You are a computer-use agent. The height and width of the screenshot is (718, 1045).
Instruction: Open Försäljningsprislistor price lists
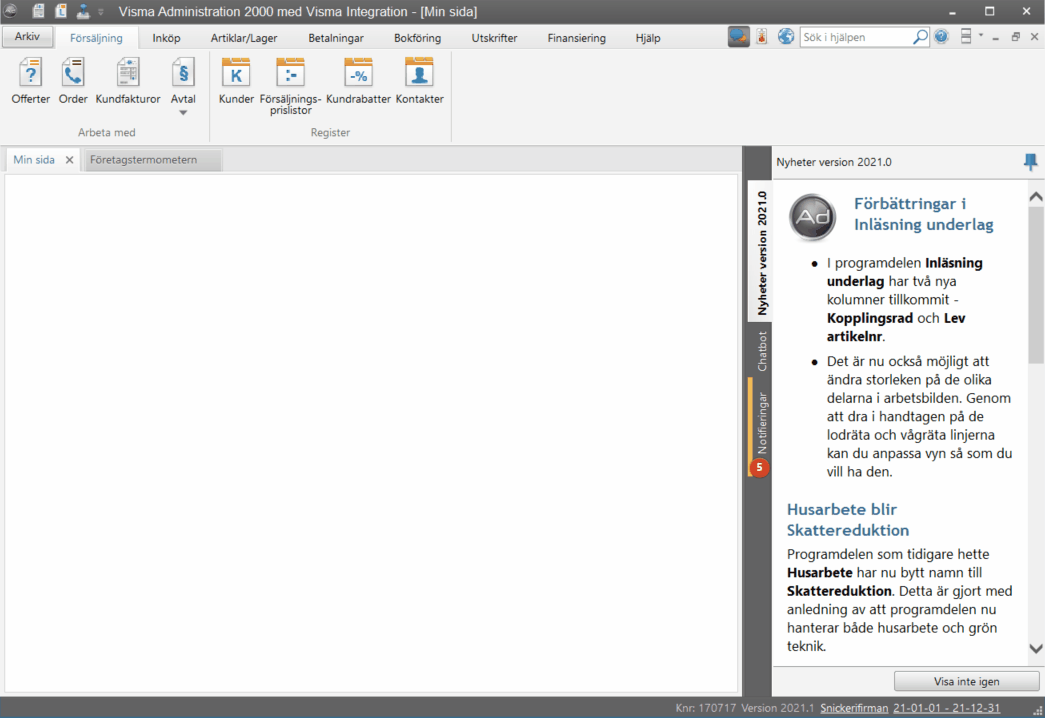291,86
